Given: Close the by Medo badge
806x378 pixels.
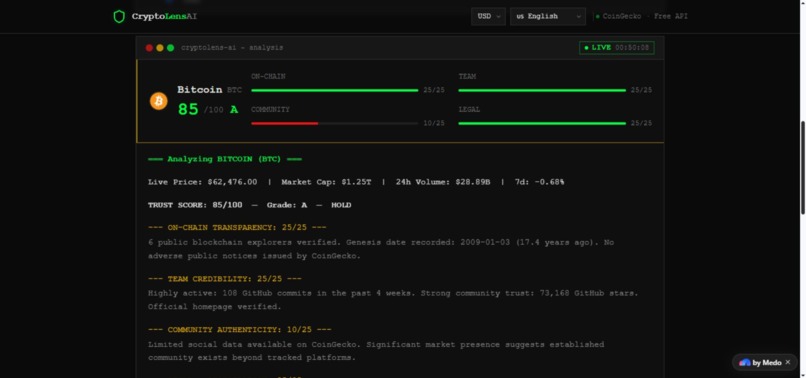Looking at the screenshot, I should (x=788, y=362).
